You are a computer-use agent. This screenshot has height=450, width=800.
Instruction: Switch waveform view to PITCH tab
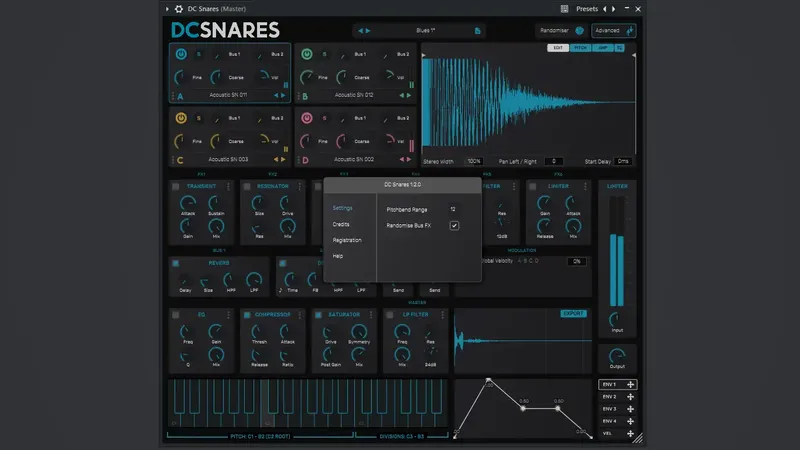click(580, 48)
